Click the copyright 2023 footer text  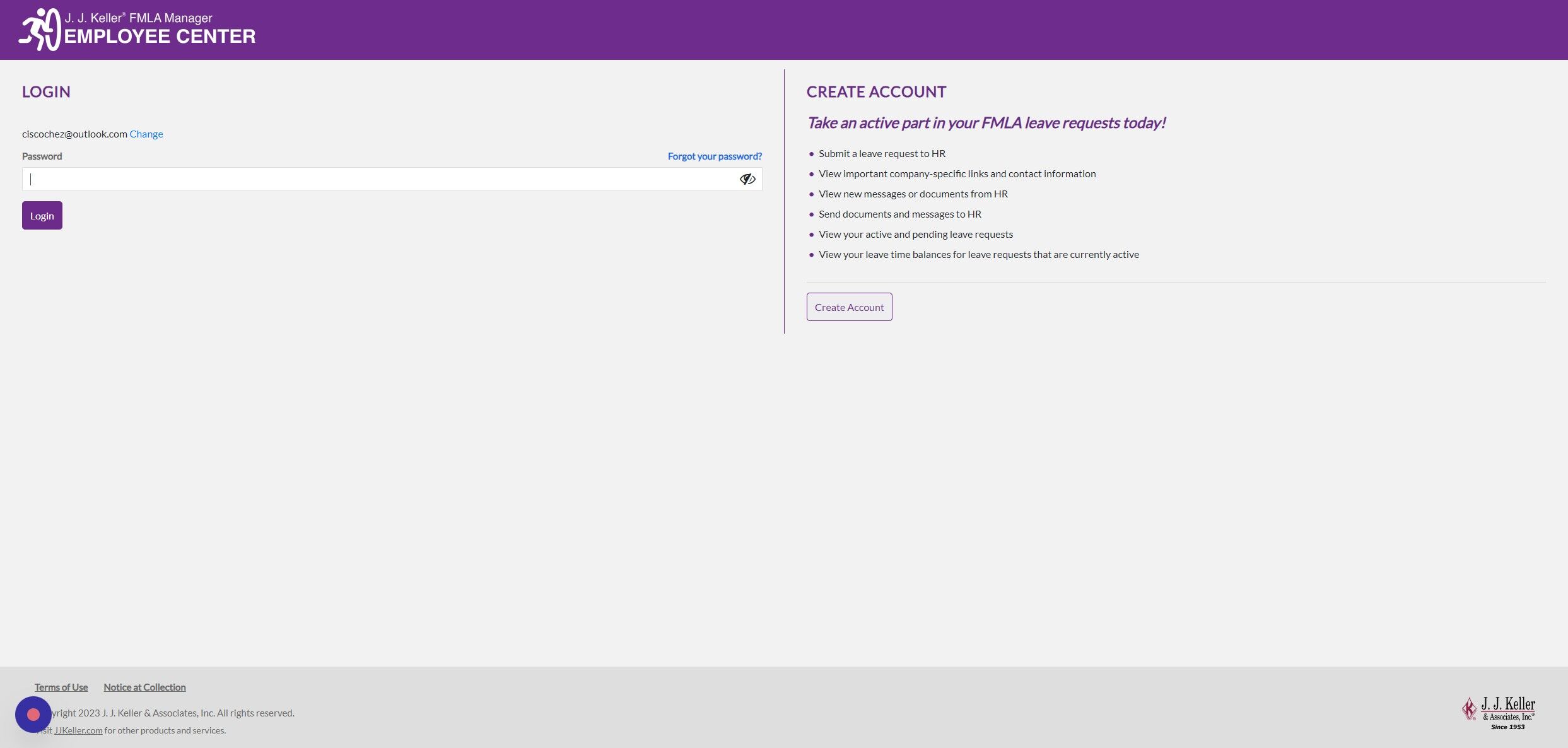point(170,713)
